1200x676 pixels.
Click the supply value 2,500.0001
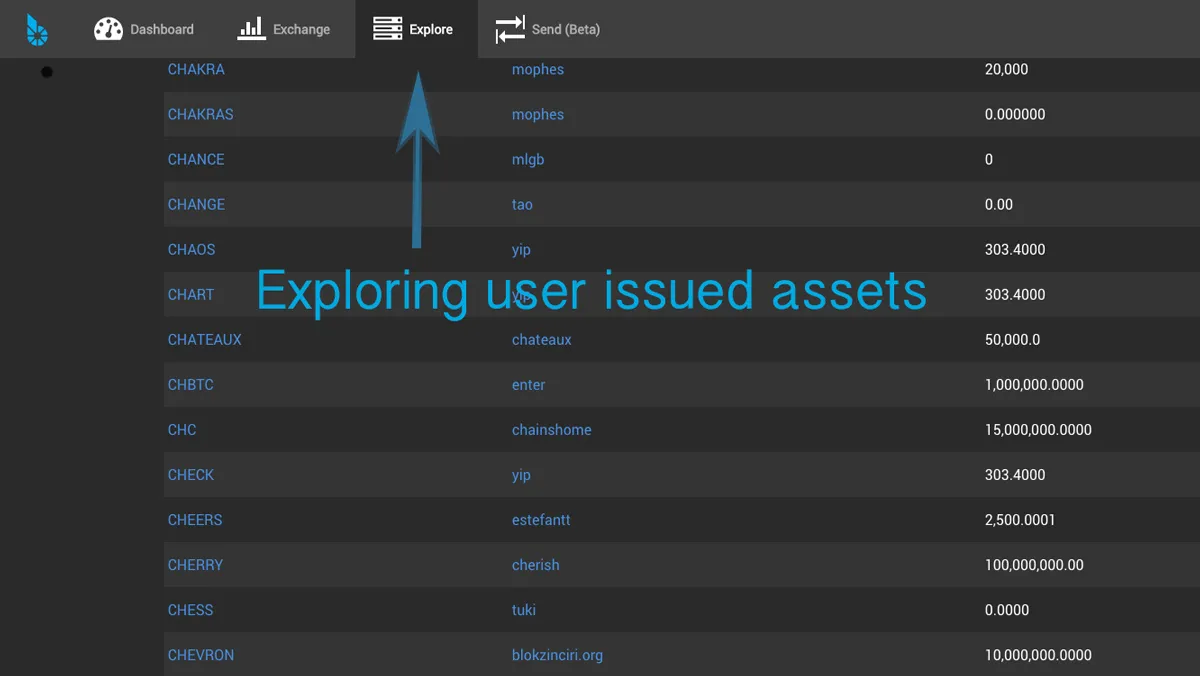pos(1020,519)
